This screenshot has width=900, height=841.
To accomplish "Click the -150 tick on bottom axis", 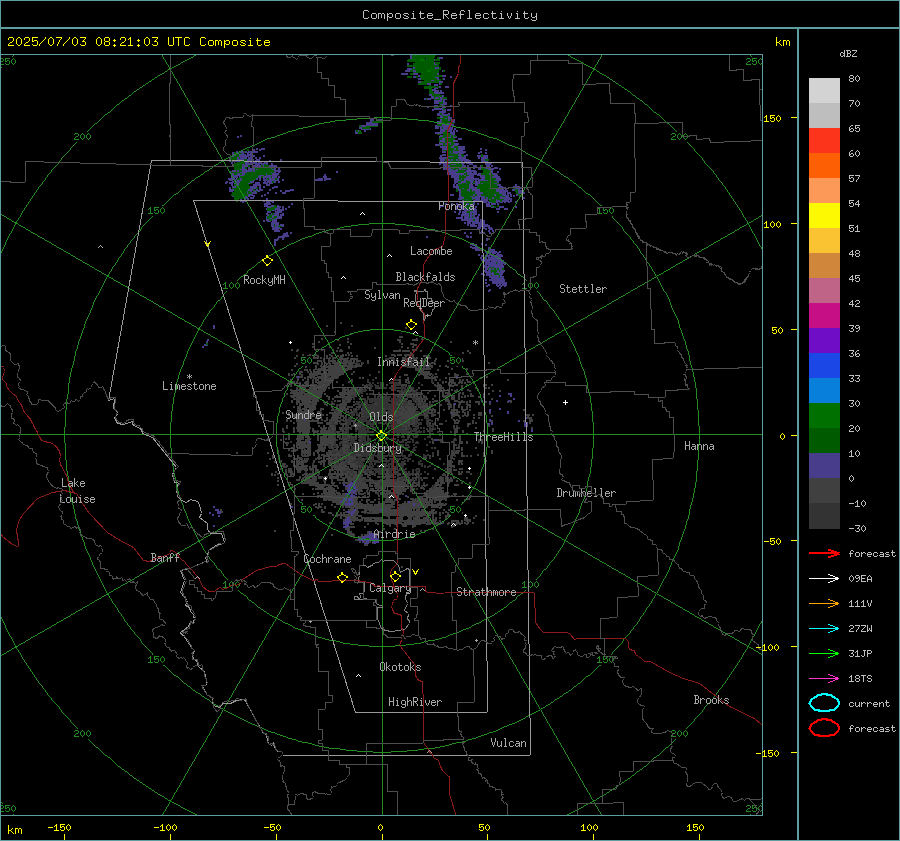I will (x=60, y=827).
